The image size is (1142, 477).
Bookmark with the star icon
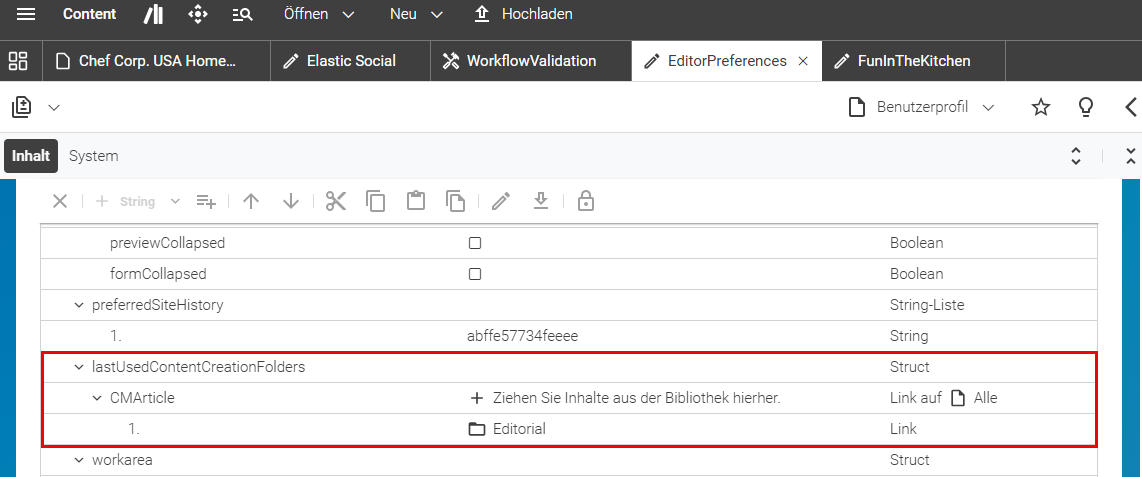(x=1041, y=108)
